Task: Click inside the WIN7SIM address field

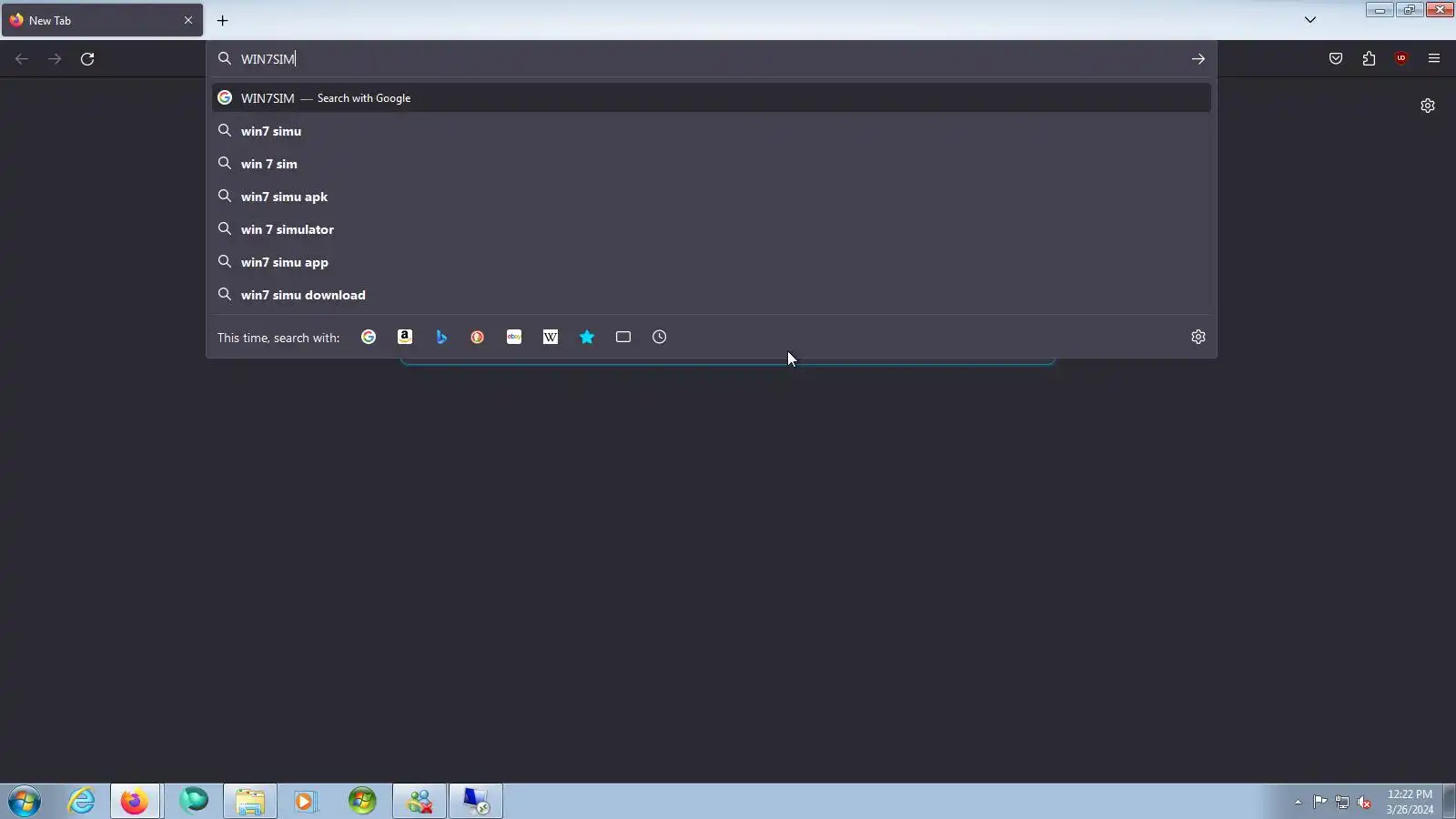Action: [710, 59]
